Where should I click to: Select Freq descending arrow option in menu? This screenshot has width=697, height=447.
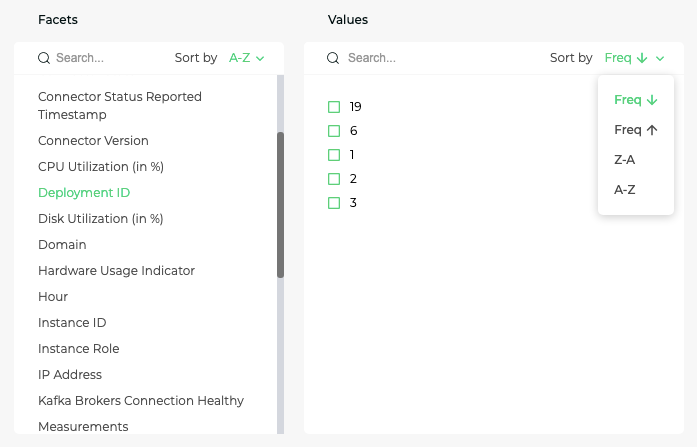click(636, 100)
